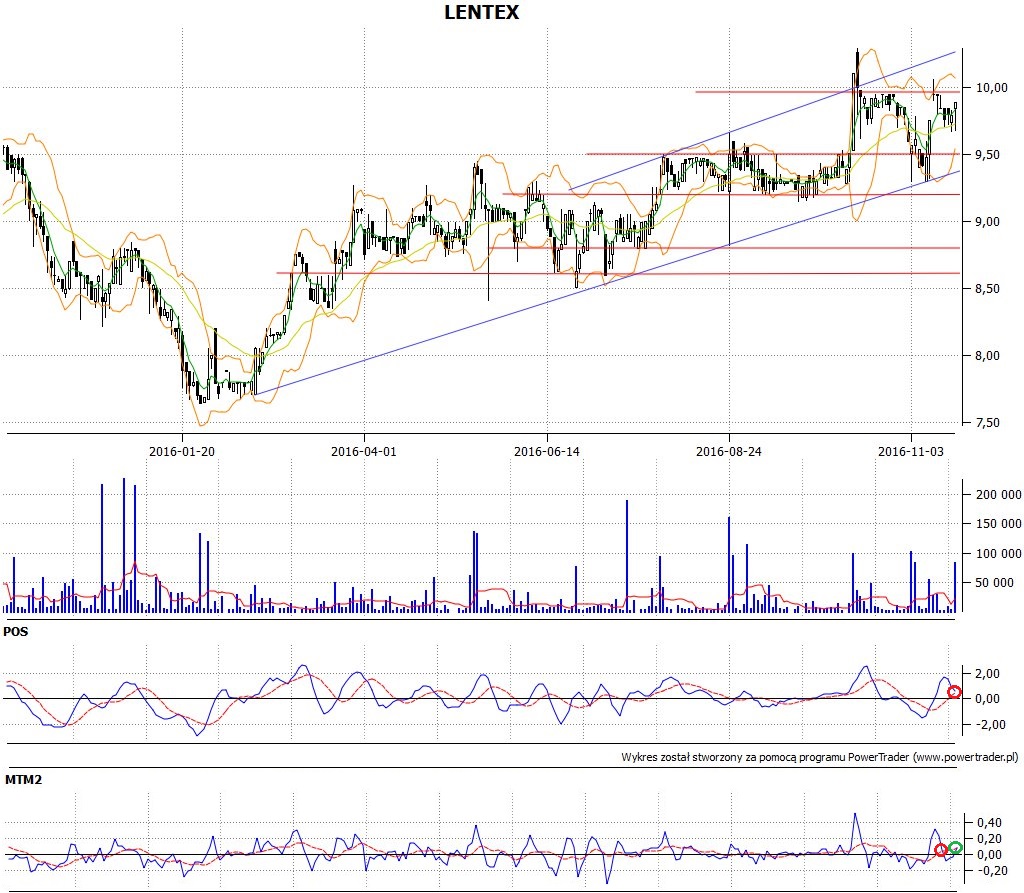Click the POS indicator label
This screenshot has height=893, width=1024.
pos(16,632)
